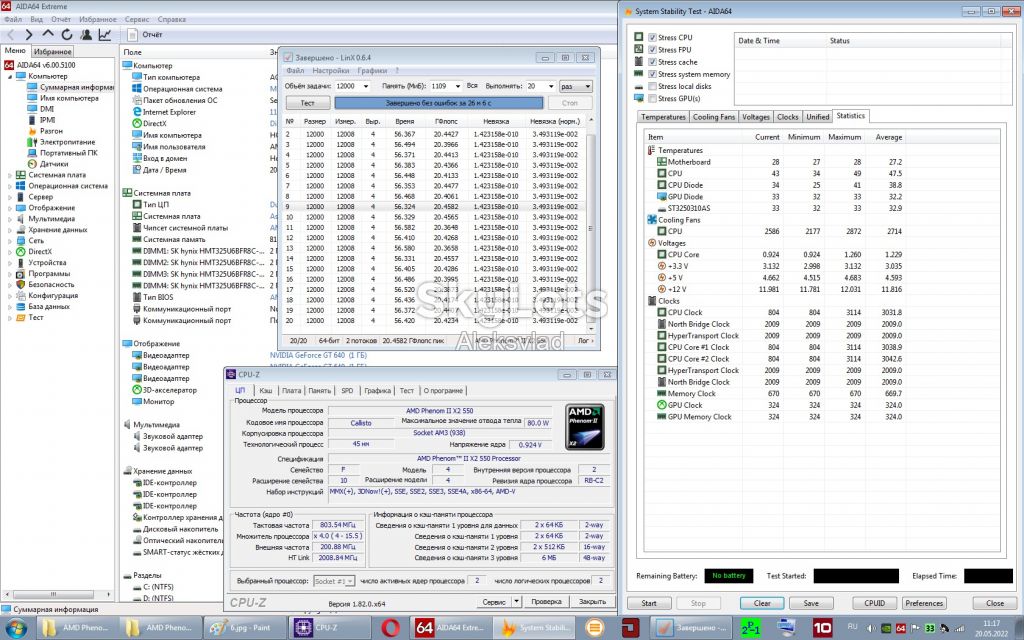Viewport: 1024px width, 640px height.
Task: Click the Clear button in Stability Test
Action: [762, 603]
